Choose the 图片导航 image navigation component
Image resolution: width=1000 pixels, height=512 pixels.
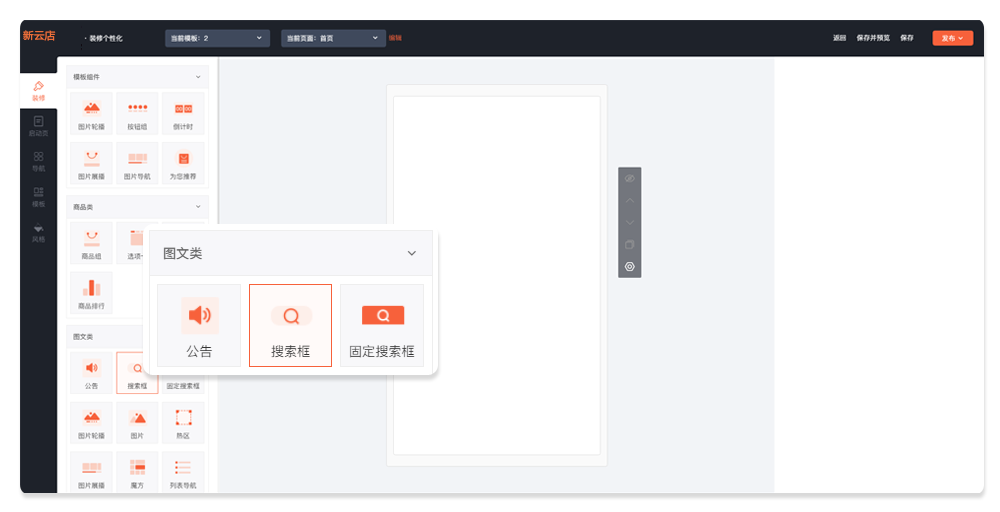coord(137,163)
